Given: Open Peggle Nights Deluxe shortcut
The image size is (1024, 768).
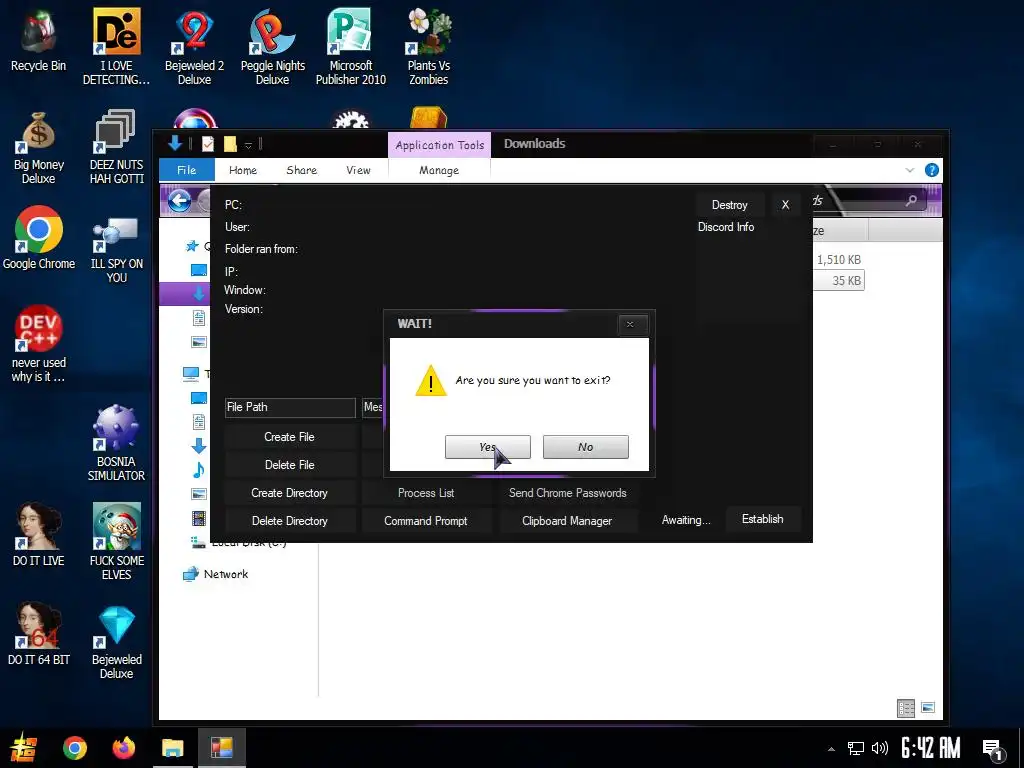Looking at the screenshot, I should click(272, 47).
